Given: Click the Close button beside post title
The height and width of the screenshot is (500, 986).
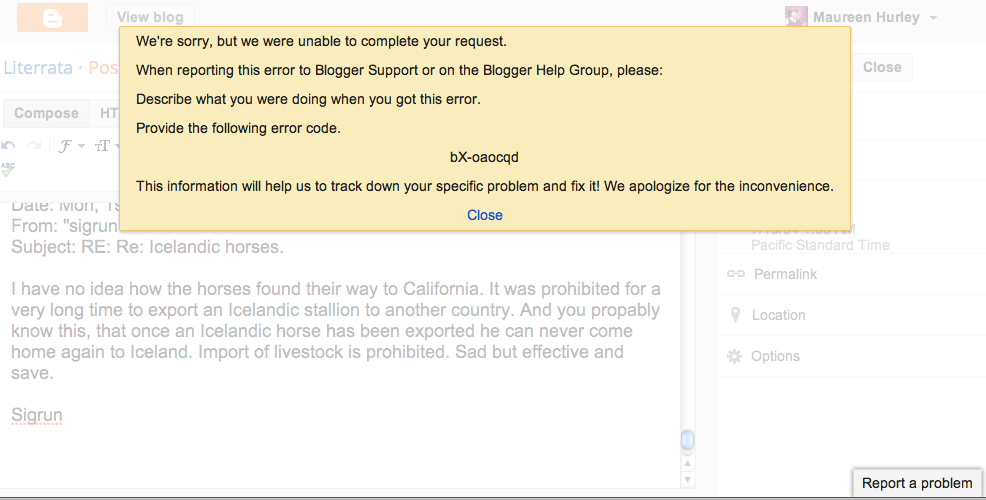Looking at the screenshot, I should [882, 67].
